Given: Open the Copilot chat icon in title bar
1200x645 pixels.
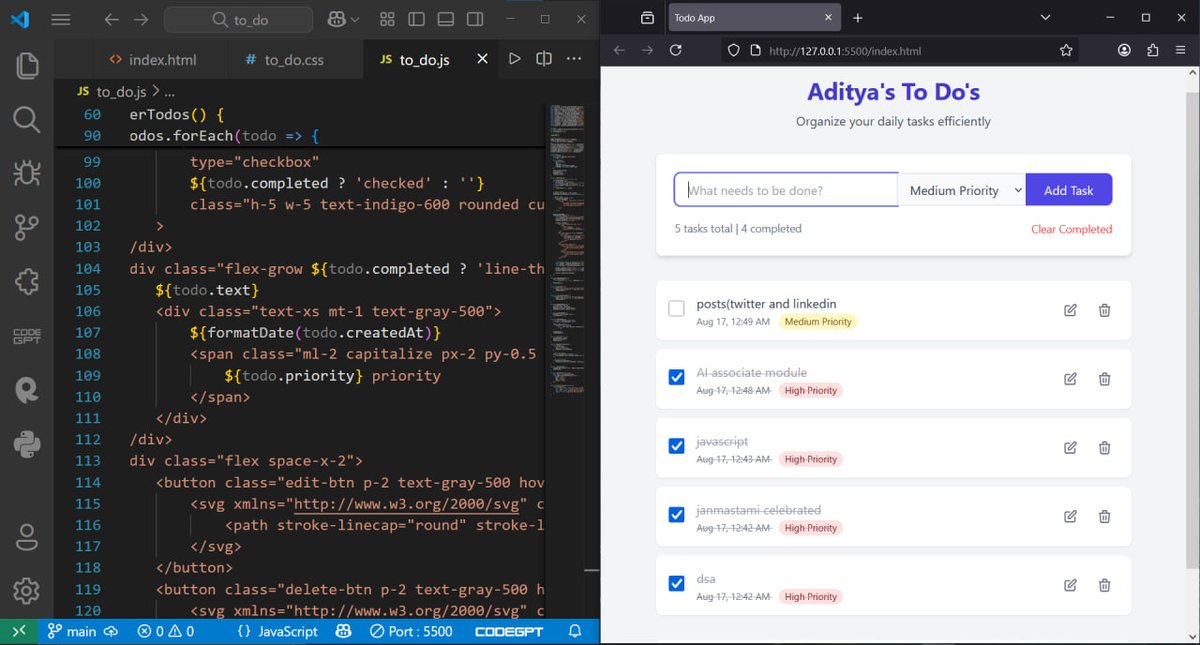Looking at the screenshot, I should click(x=336, y=19).
